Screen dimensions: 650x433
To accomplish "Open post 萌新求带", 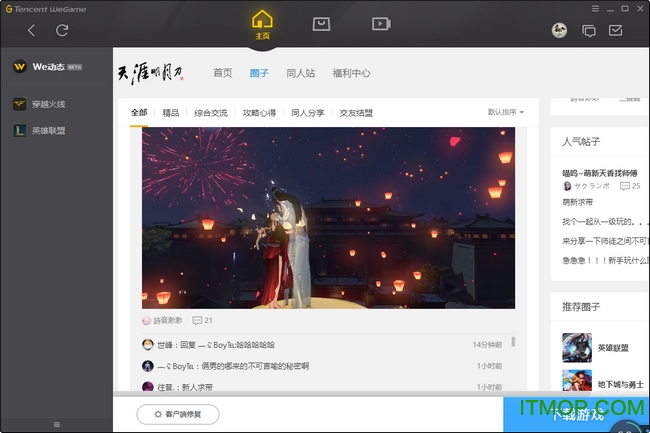I will (x=577, y=202).
